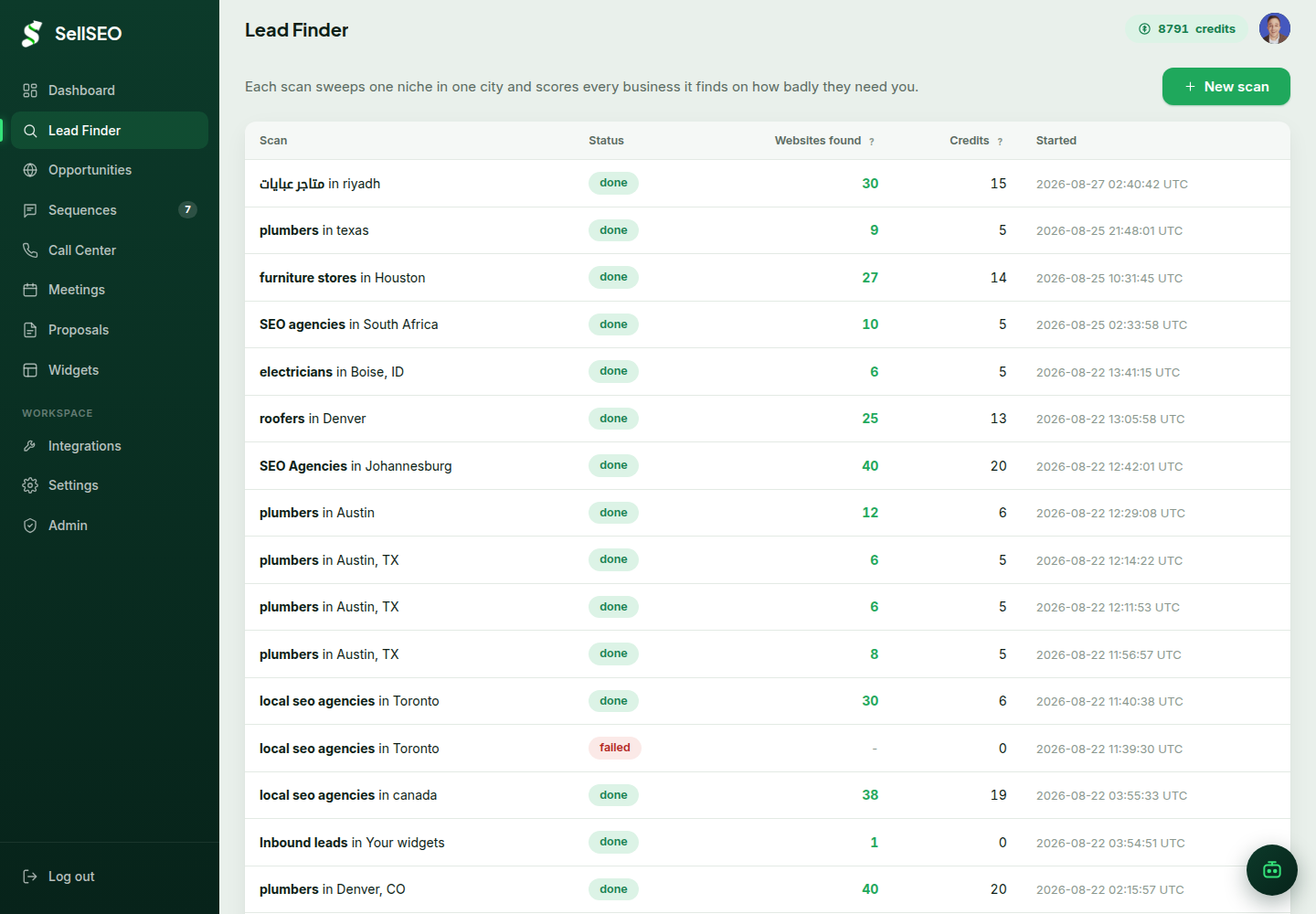Click the Meetings calendar icon

coord(30,290)
